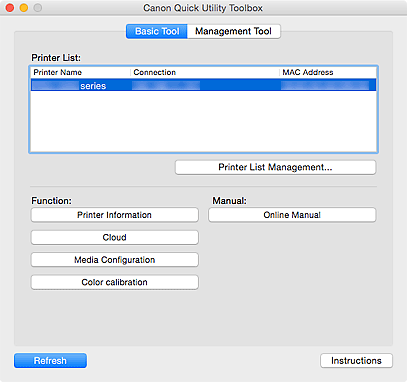
Task: Start Color calibration
Action: click(115, 282)
